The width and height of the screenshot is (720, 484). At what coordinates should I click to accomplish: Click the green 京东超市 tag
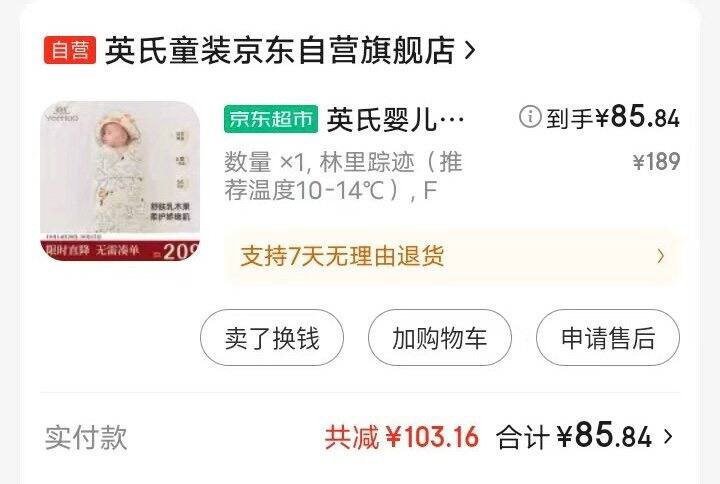coord(271,119)
